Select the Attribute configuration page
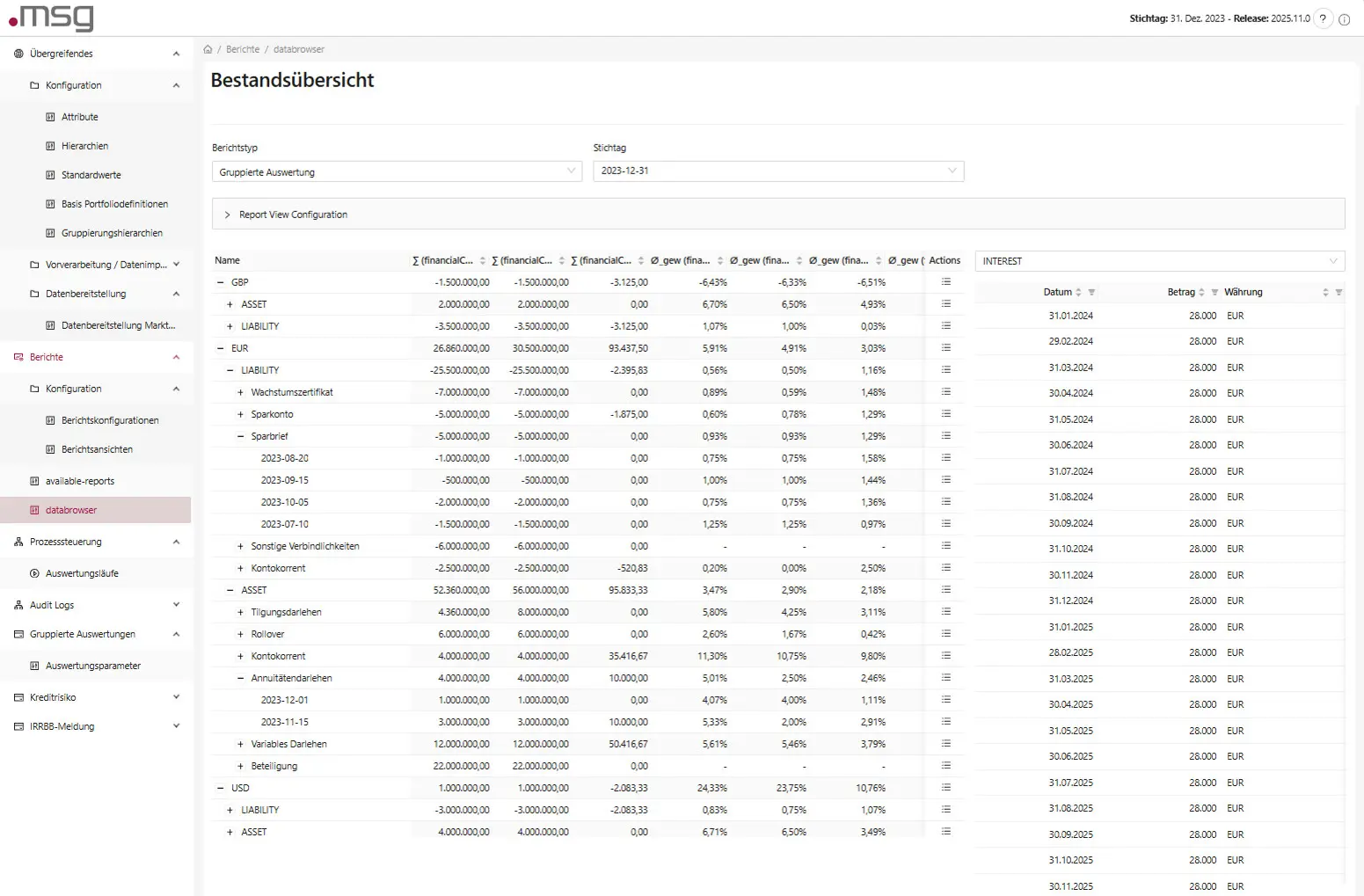 (78, 116)
